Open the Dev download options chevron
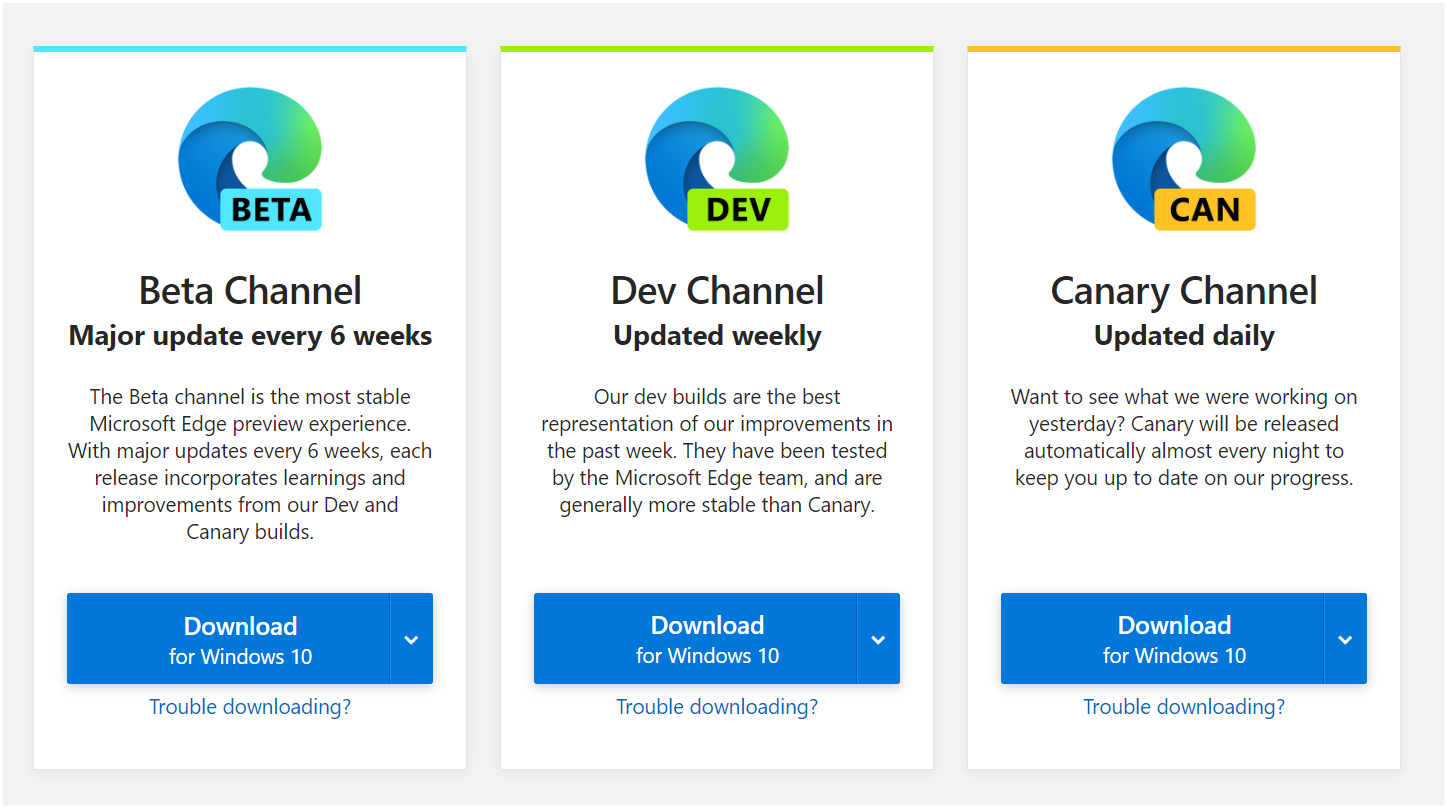Screen dimensions: 1447x808 (x=878, y=638)
